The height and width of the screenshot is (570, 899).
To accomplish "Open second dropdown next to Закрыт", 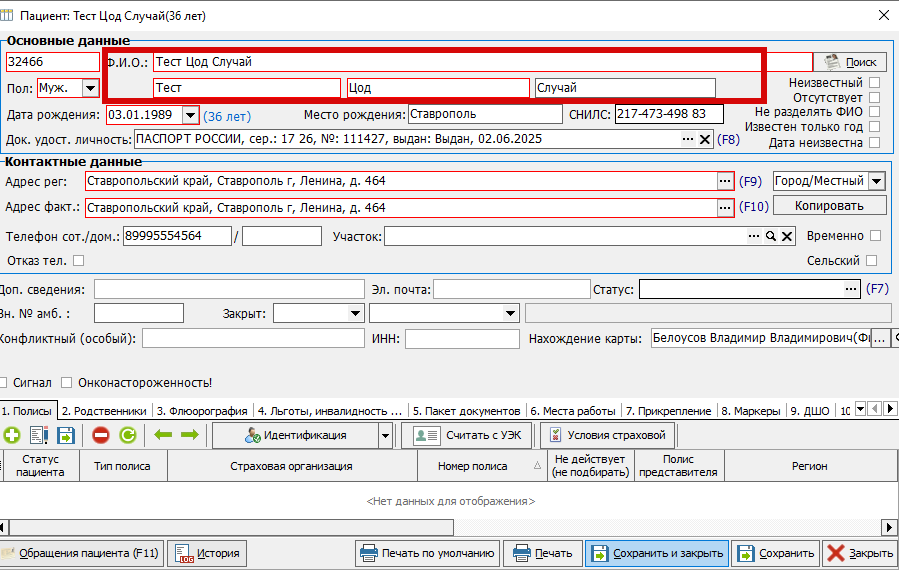I will tap(510, 313).
